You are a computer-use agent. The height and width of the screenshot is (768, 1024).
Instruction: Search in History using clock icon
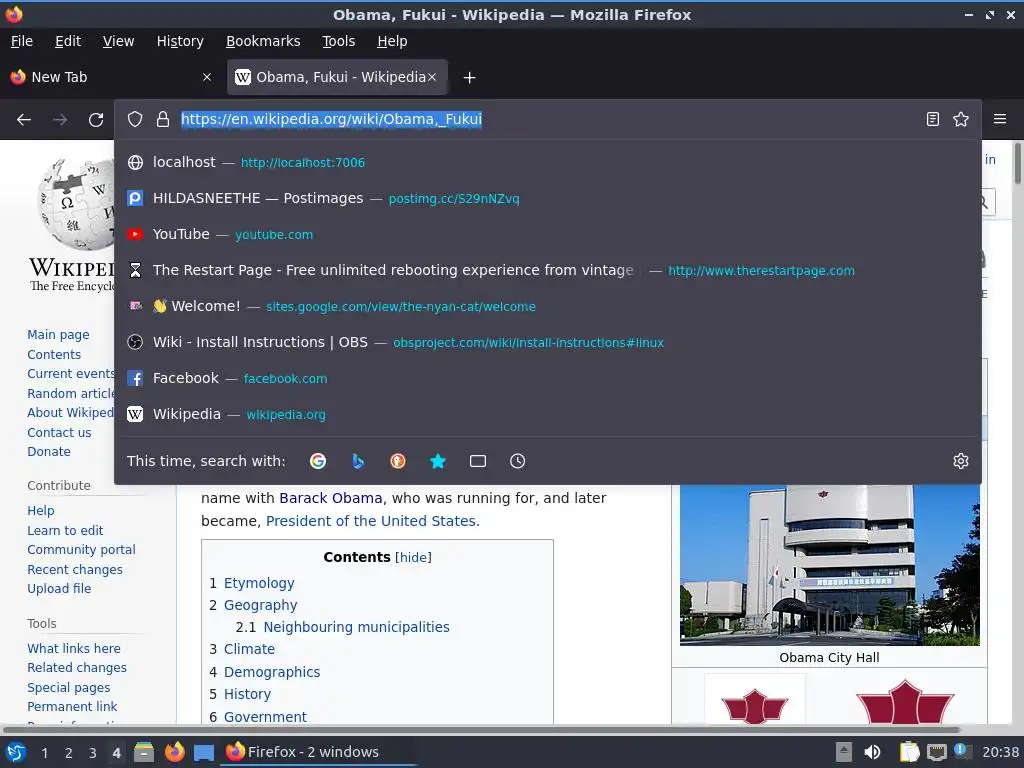click(x=517, y=461)
